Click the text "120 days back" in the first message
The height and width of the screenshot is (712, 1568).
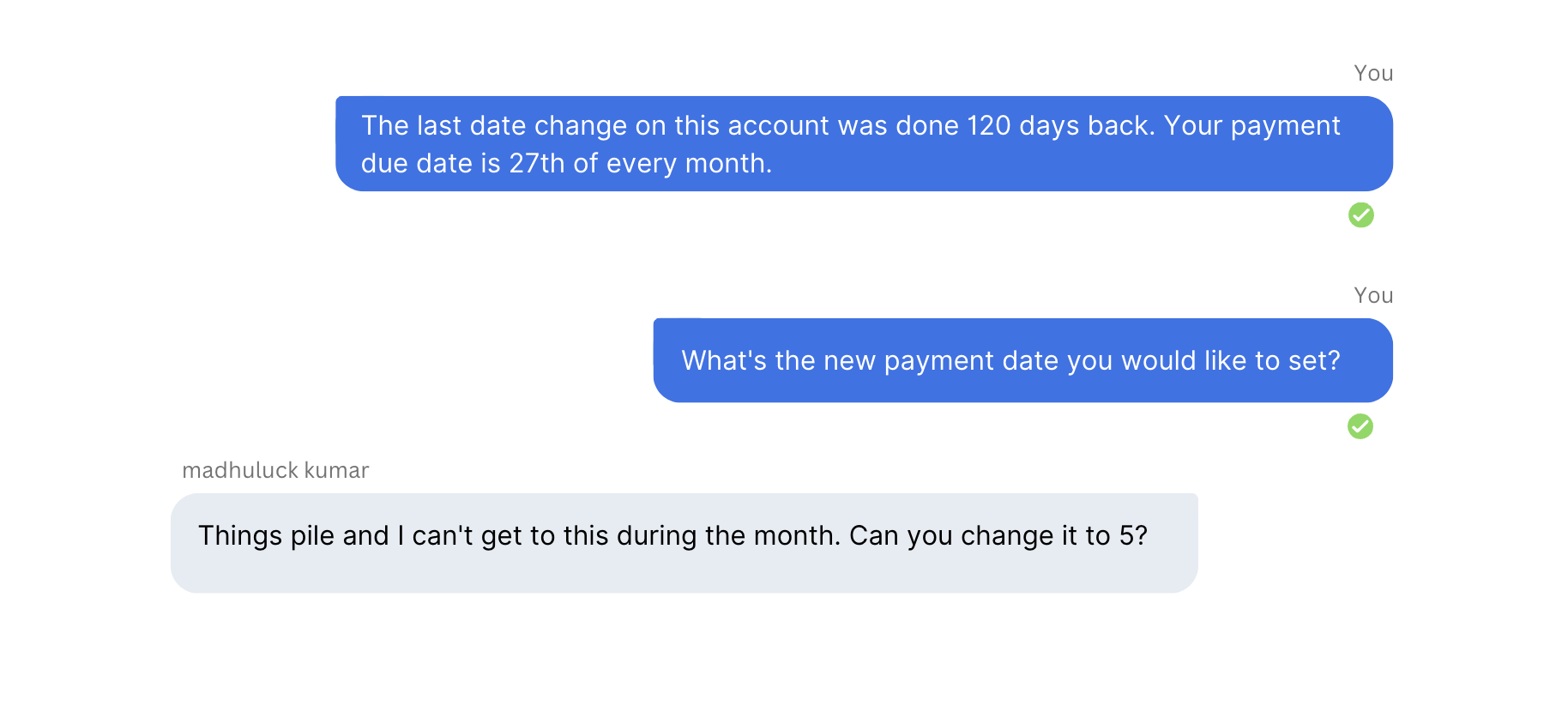1060,126
